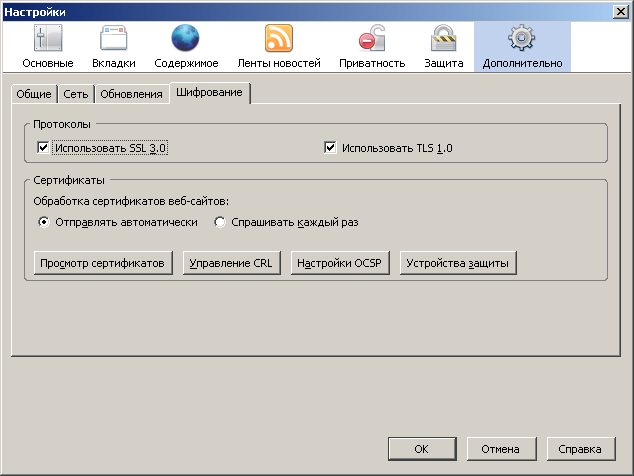Confirm settings with OK button
The width and height of the screenshot is (634, 476).
tap(422, 449)
